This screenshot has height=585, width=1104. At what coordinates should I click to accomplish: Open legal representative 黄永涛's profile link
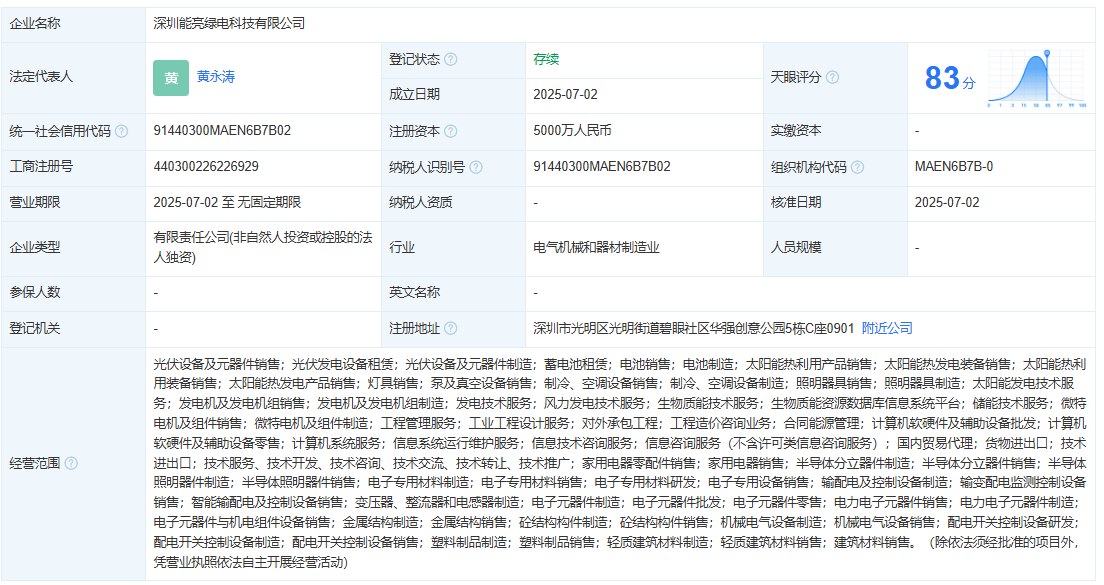pyautogui.click(x=216, y=76)
